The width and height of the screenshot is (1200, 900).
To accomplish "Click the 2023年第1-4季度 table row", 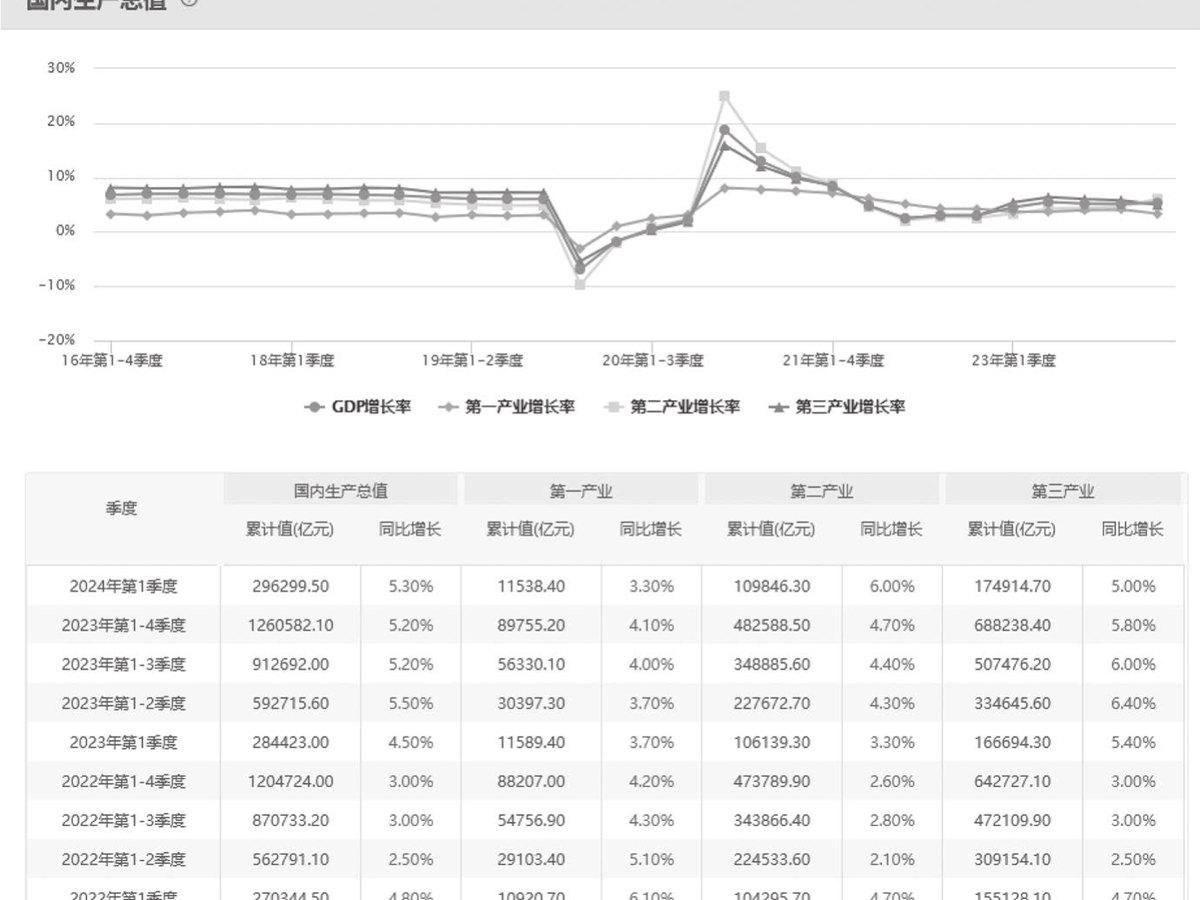I will 603,625.
